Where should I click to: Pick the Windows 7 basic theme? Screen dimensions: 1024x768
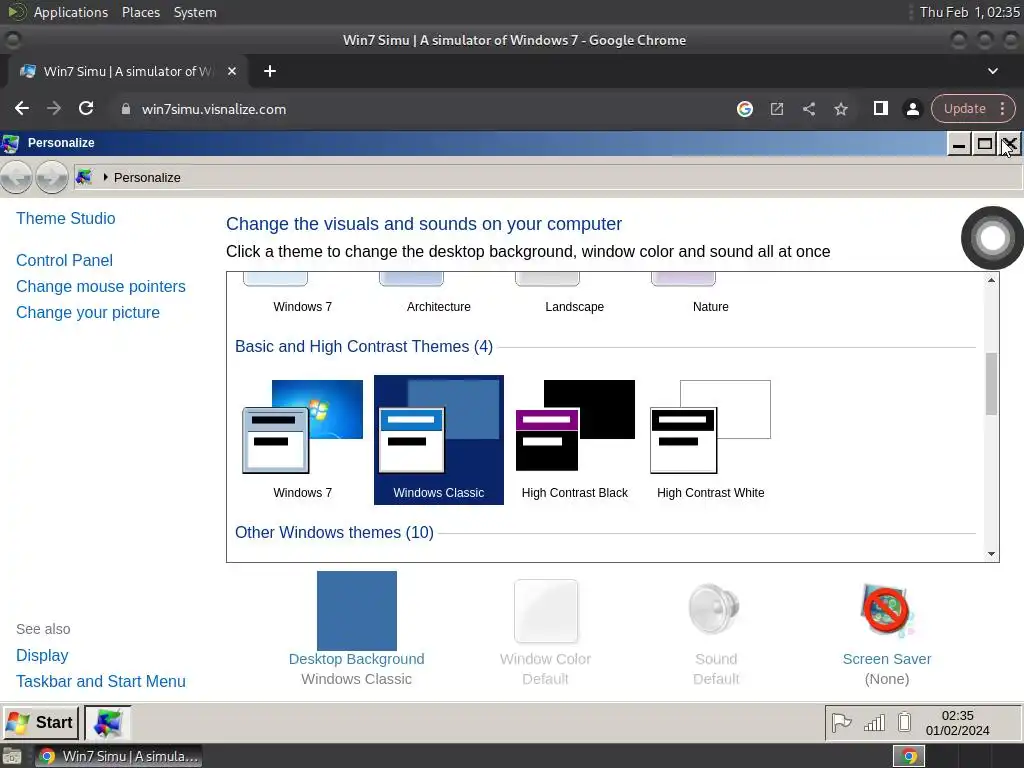302,440
